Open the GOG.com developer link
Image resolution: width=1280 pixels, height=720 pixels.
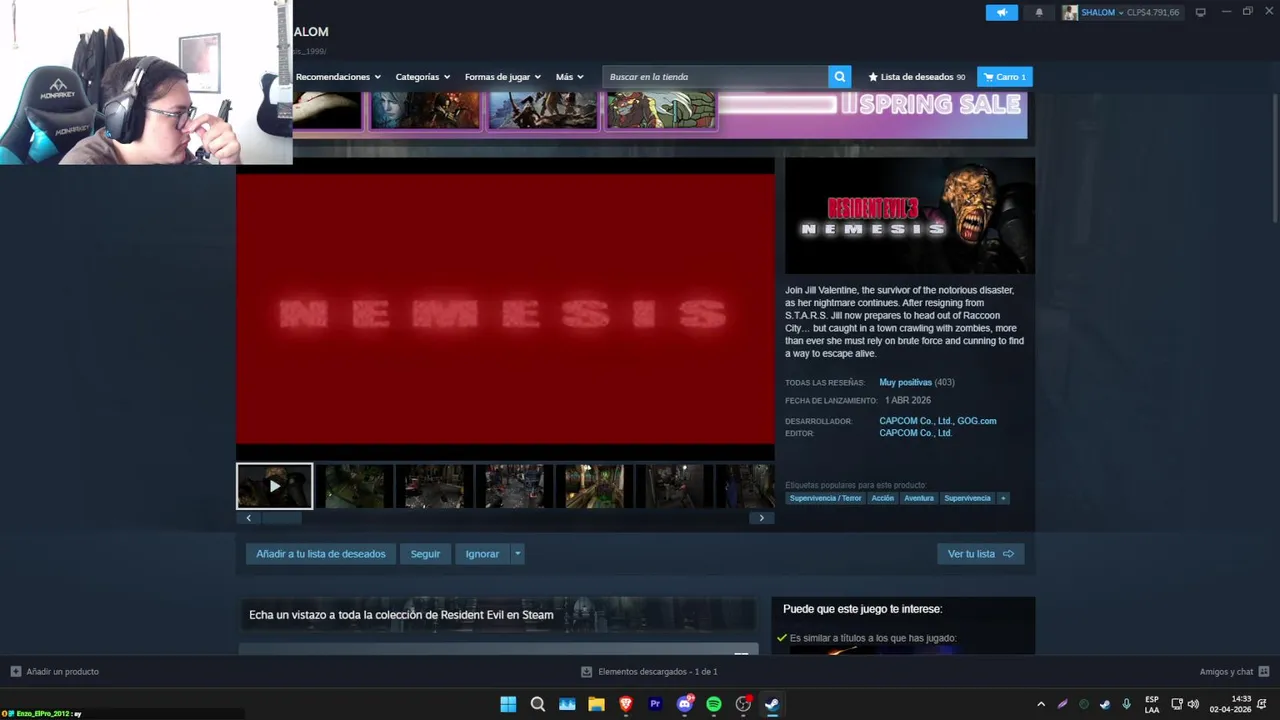coord(977,421)
